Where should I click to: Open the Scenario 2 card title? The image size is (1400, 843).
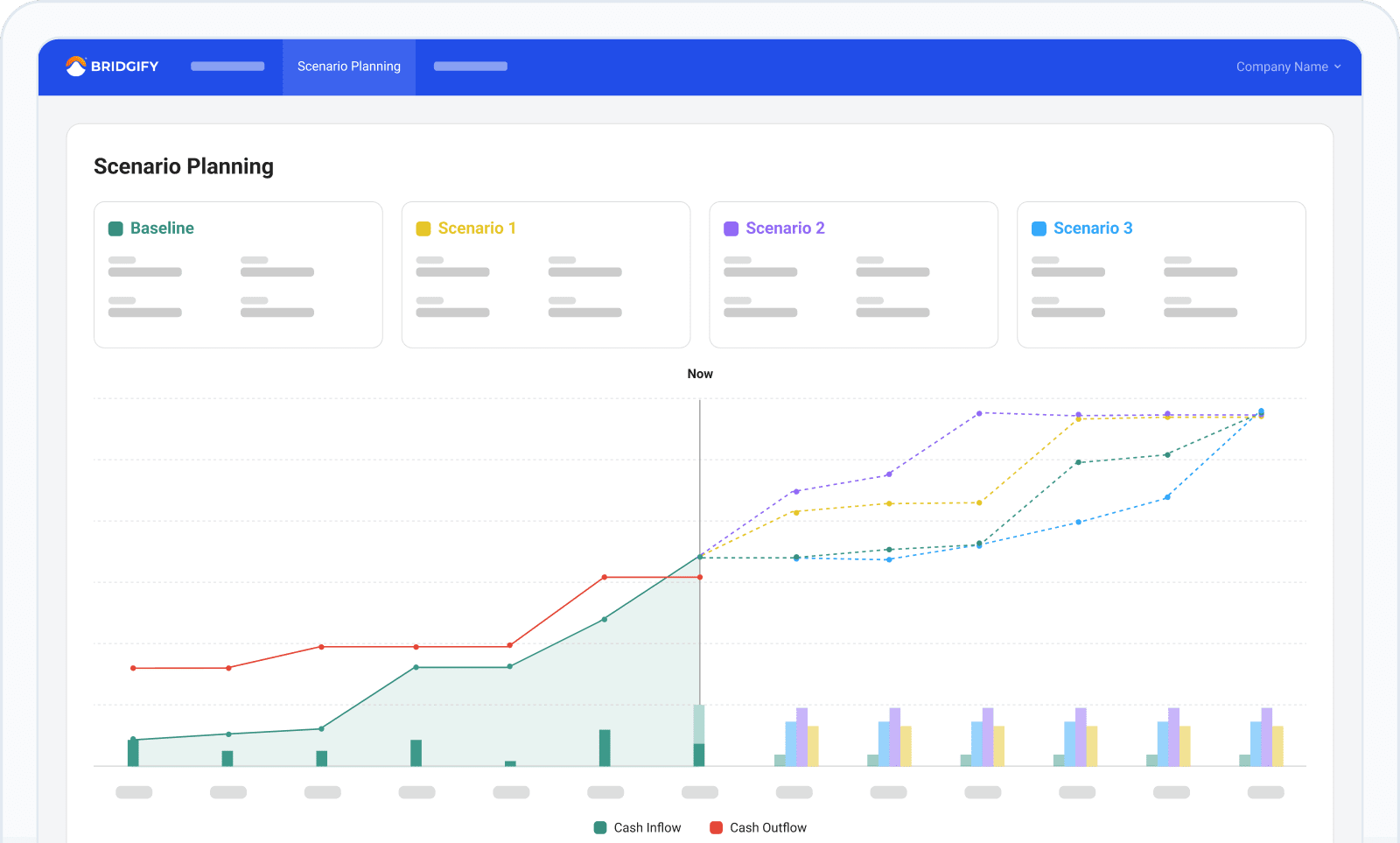[x=785, y=228]
